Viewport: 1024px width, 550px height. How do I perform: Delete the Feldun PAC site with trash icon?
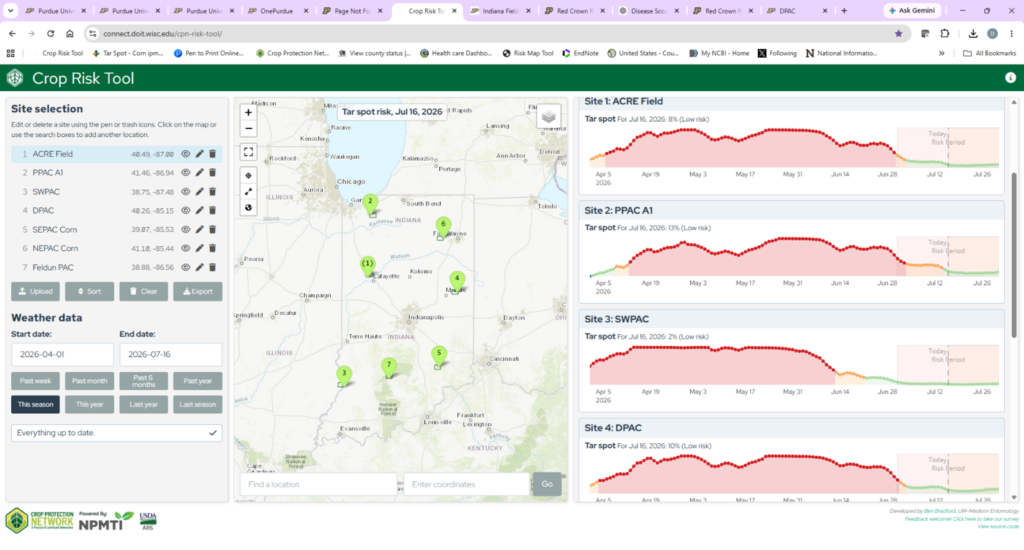212,267
